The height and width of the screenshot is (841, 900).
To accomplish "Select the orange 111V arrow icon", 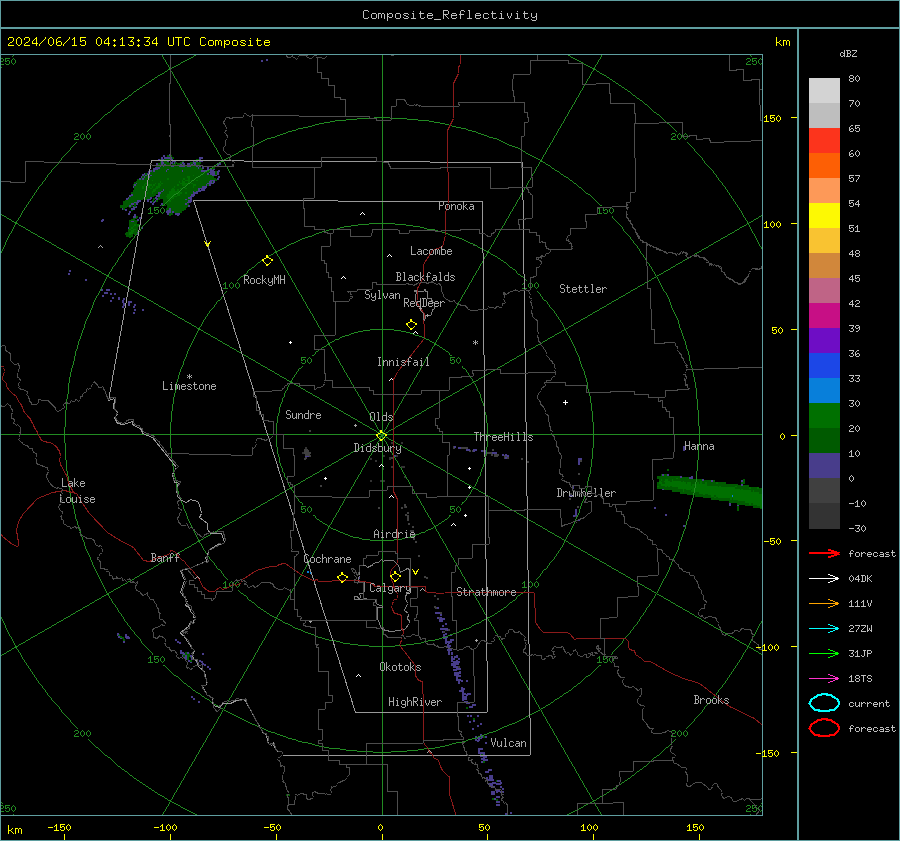I will pos(824,603).
